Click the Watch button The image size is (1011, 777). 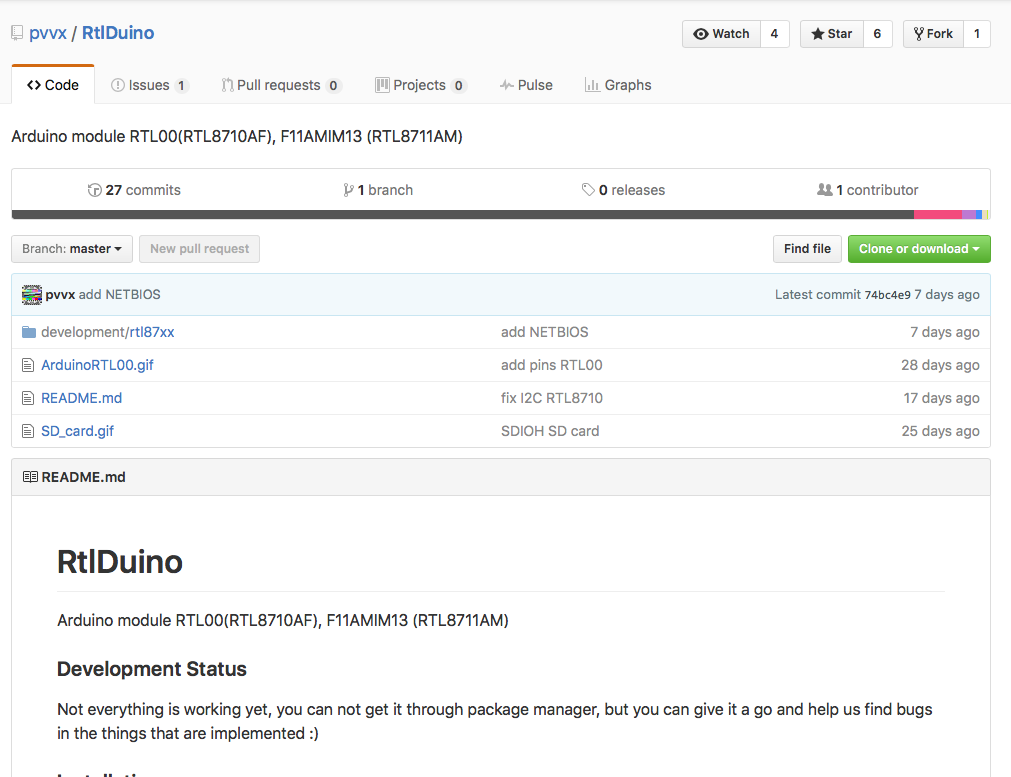pos(721,34)
